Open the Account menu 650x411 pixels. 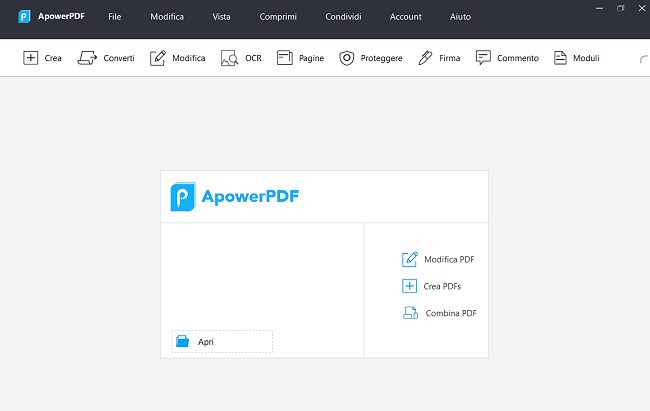tap(405, 17)
